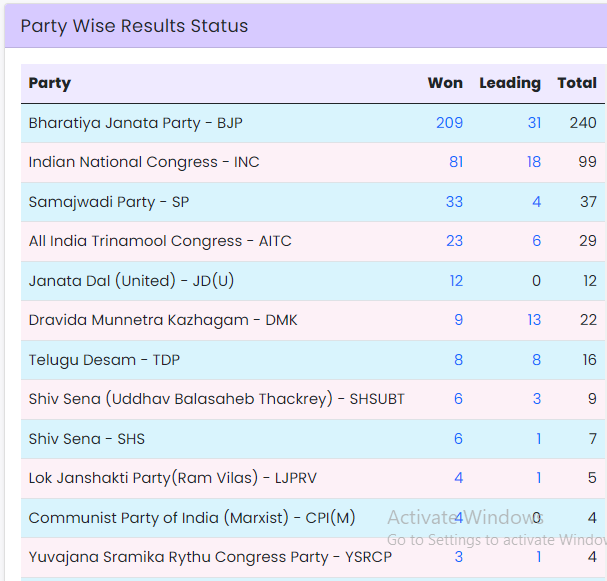
Task: Click Samajwadi Party leading count 4
Action: point(536,202)
